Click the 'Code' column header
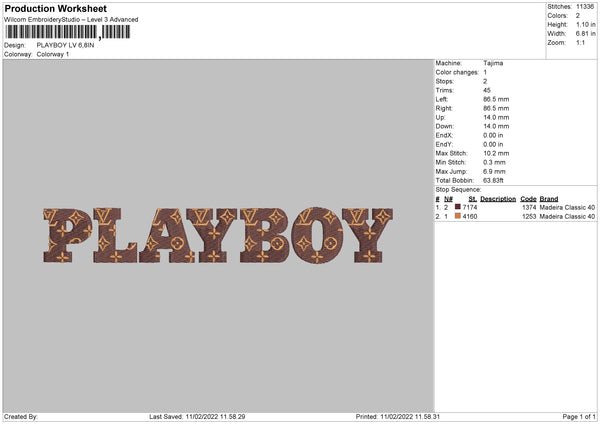The image size is (600, 424). [x=528, y=199]
